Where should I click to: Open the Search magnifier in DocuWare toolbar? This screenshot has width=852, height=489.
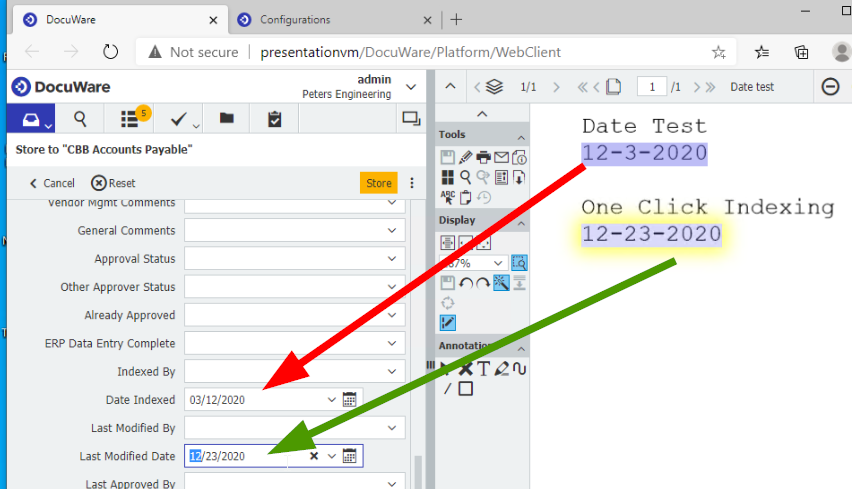pos(80,119)
